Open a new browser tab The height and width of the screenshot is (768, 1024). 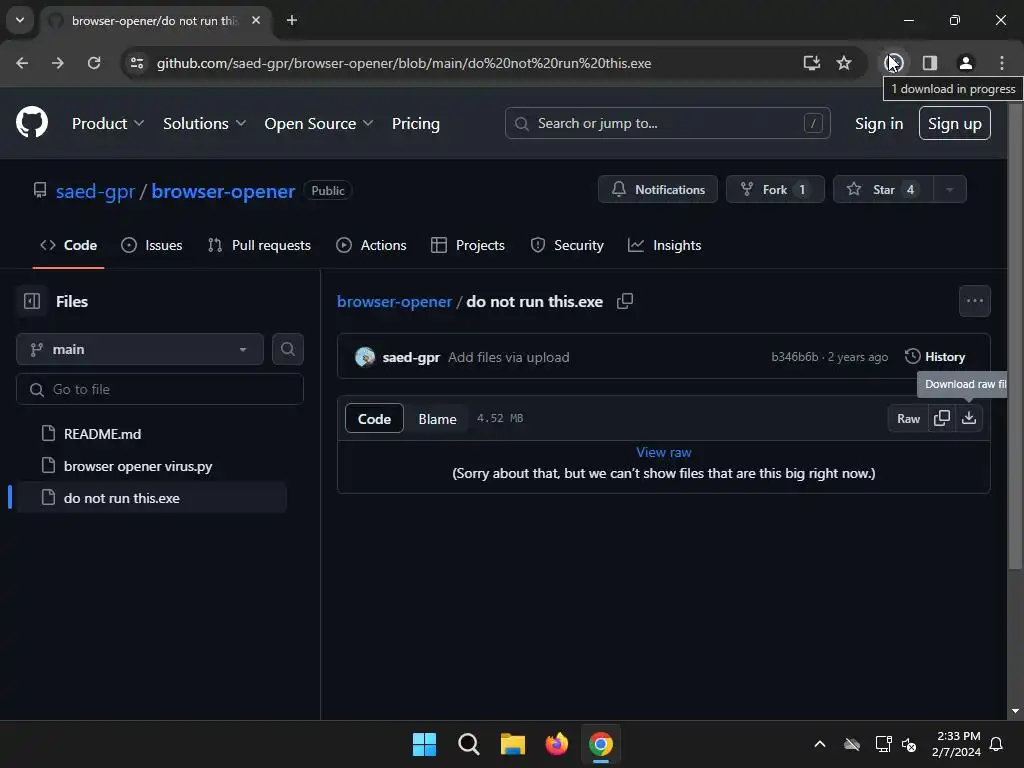pyautogui.click(x=292, y=20)
